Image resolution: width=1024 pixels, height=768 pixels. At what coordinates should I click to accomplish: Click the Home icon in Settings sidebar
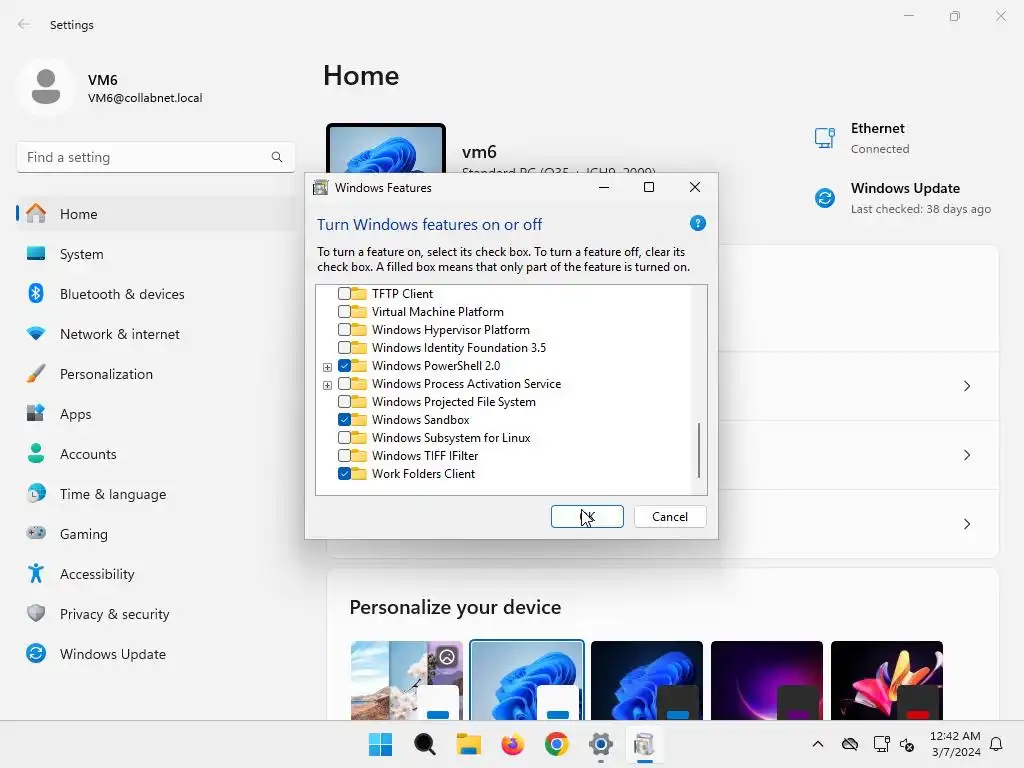[x=36, y=214]
